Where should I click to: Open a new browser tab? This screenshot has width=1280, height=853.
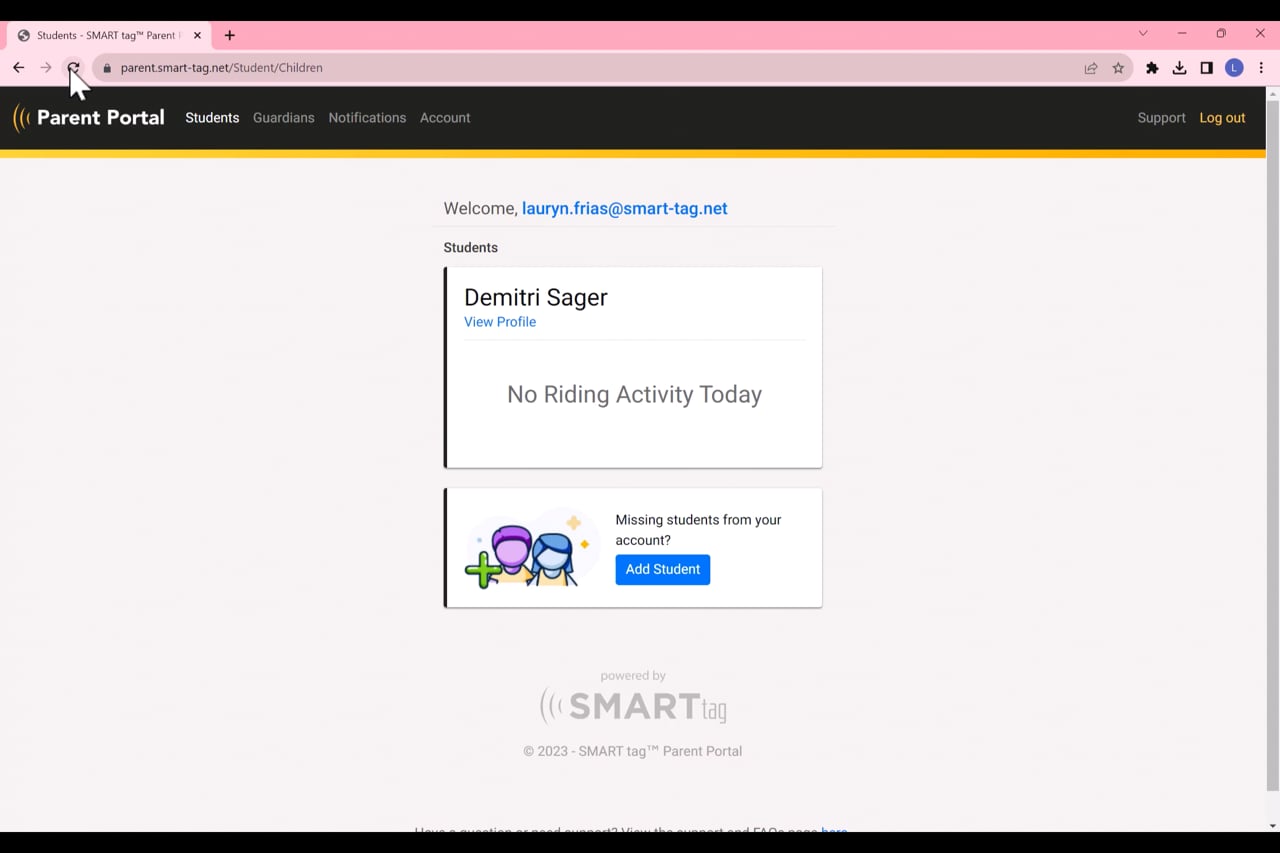coord(229,35)
